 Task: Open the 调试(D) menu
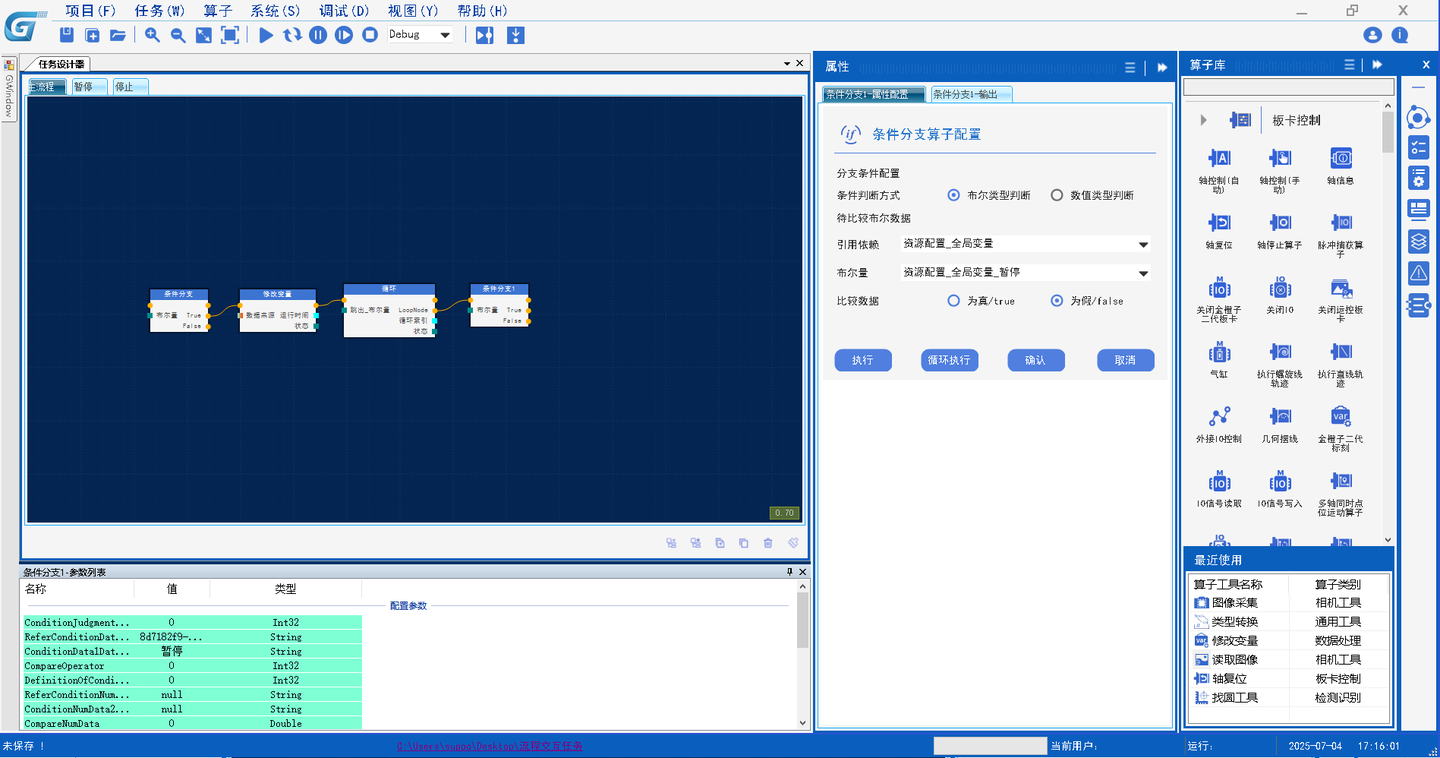click(344, 11)
